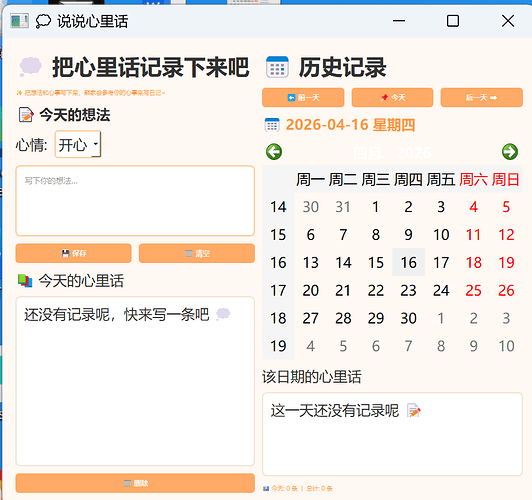This screenshot has width=532, height=500.
Task: Open the 心情 mood dropdown showing 开心
Action: (x=78, y=145)
